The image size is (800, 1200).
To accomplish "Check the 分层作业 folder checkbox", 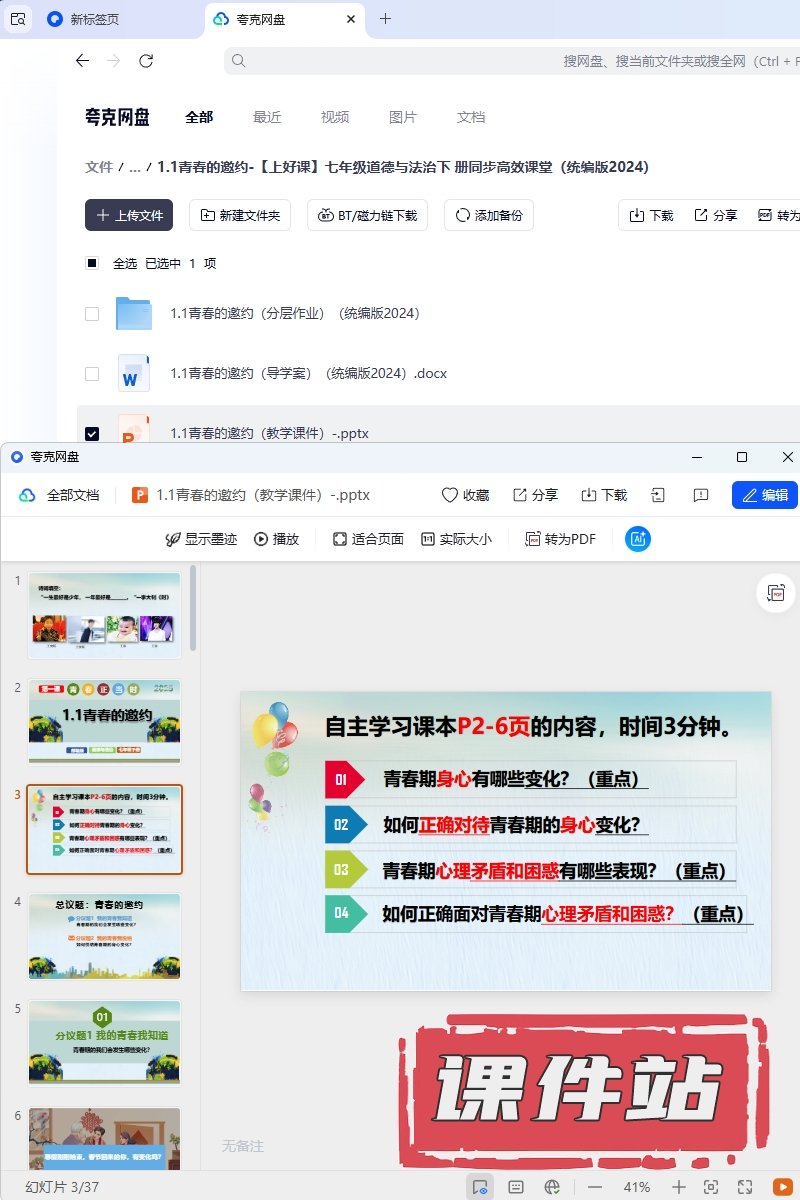I will point(92,313).
